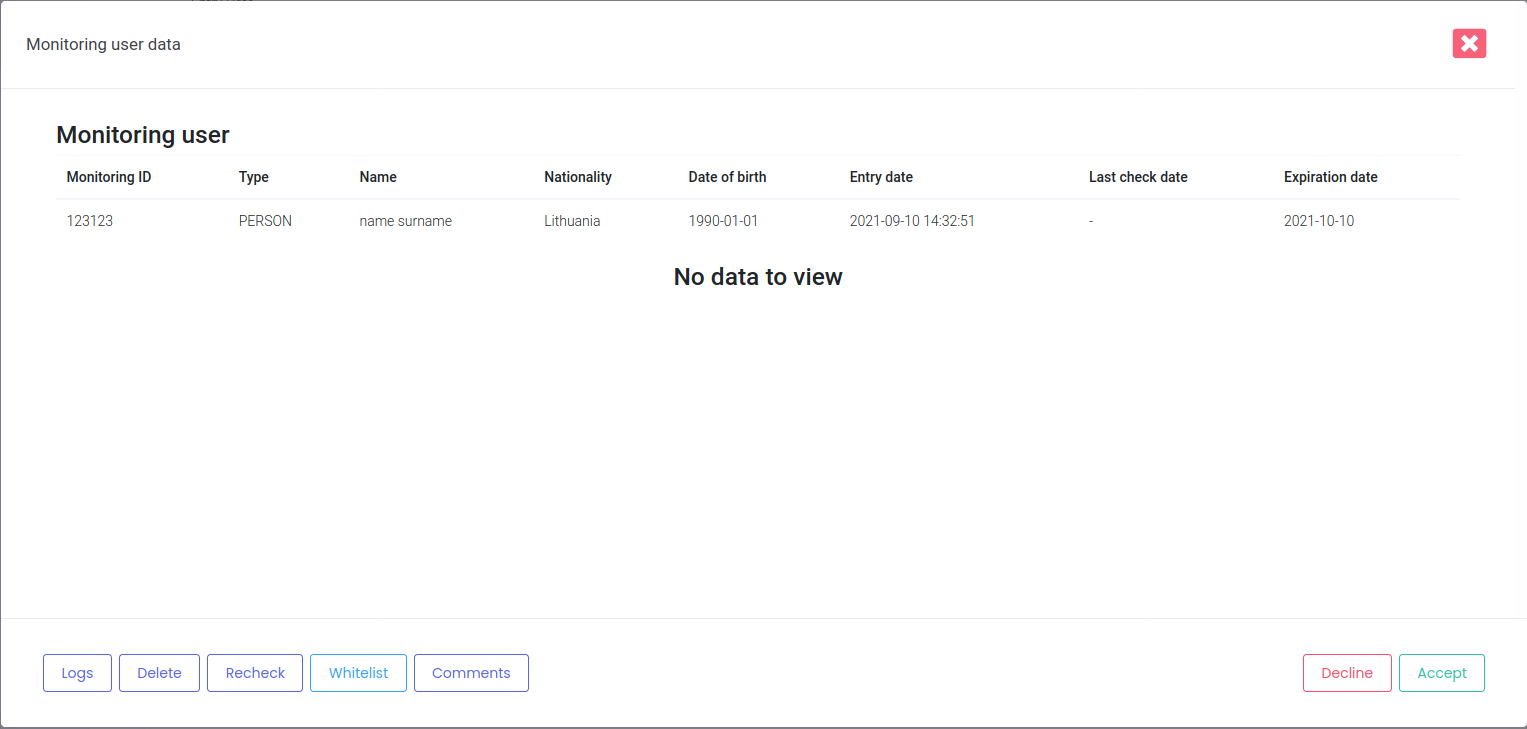Delete the monitoring user entry
1527x729 pixels.
(159, 672)
